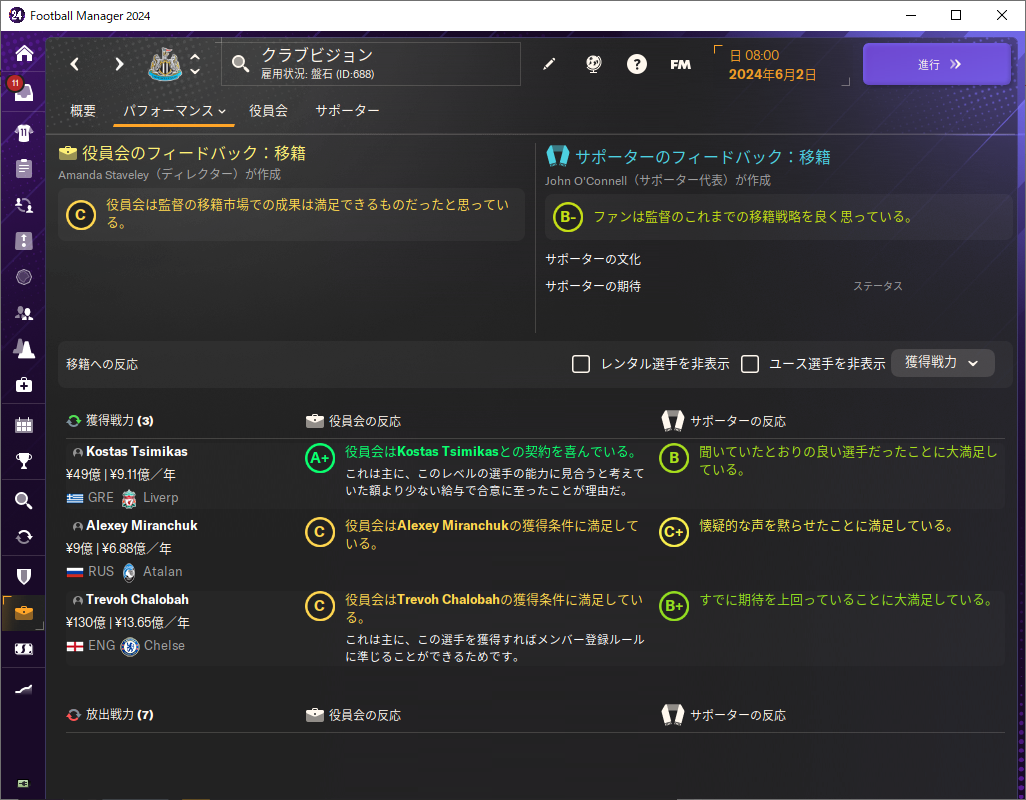Image resolution: width=1026 pixels, height=800 pixels.
Task: Click the B+ supporter rating for Chalobah
Action: tap(674, 606)
